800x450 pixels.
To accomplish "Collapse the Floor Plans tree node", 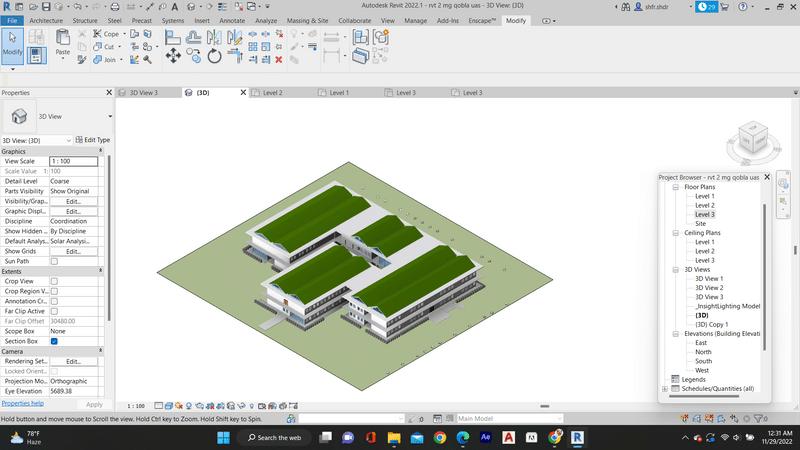I will [x=676, y=187].
